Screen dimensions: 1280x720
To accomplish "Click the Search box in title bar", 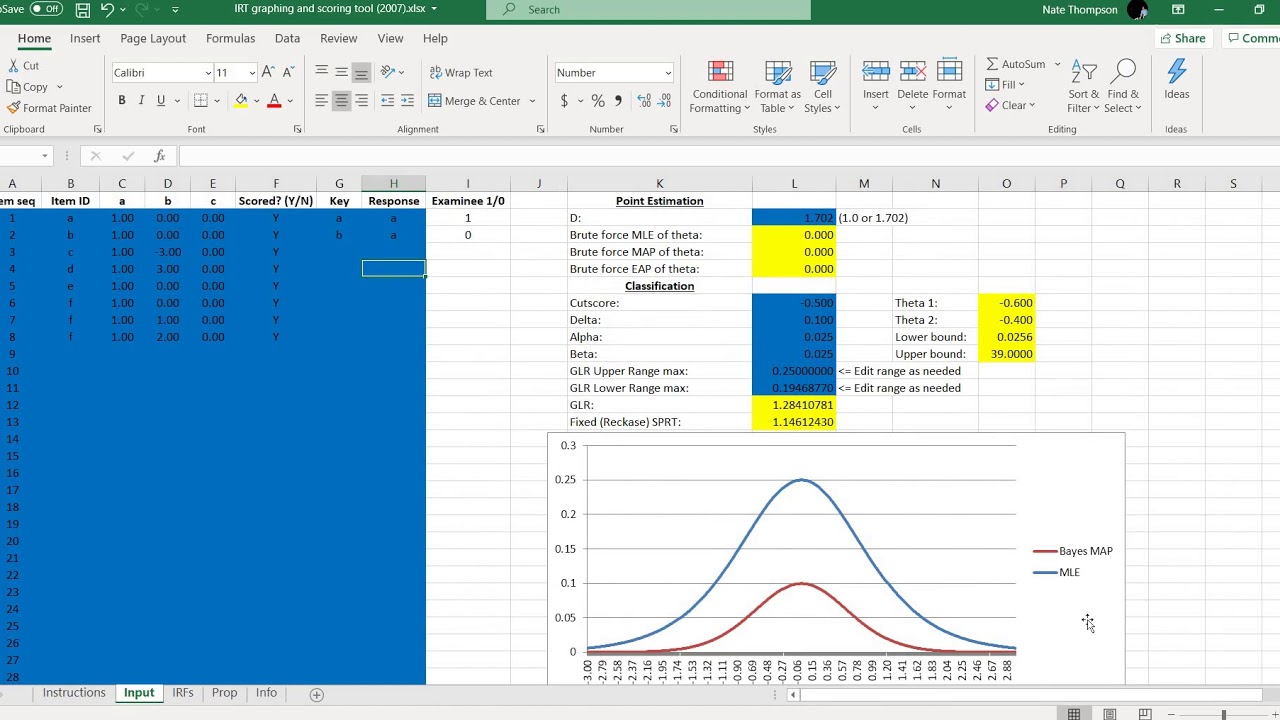I will click(648, 10).
